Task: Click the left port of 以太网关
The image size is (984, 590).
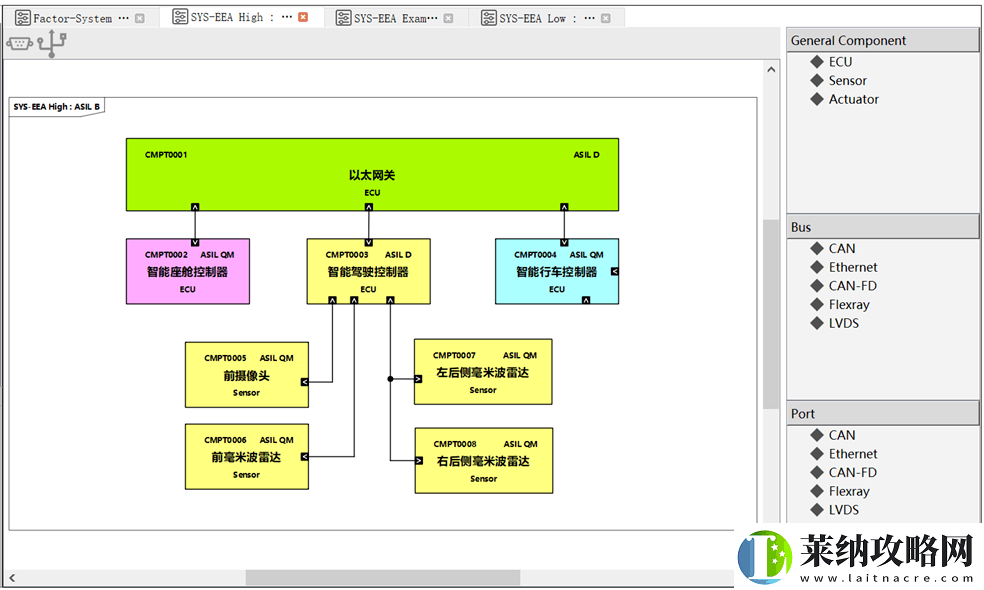Action: pos(195,207)
